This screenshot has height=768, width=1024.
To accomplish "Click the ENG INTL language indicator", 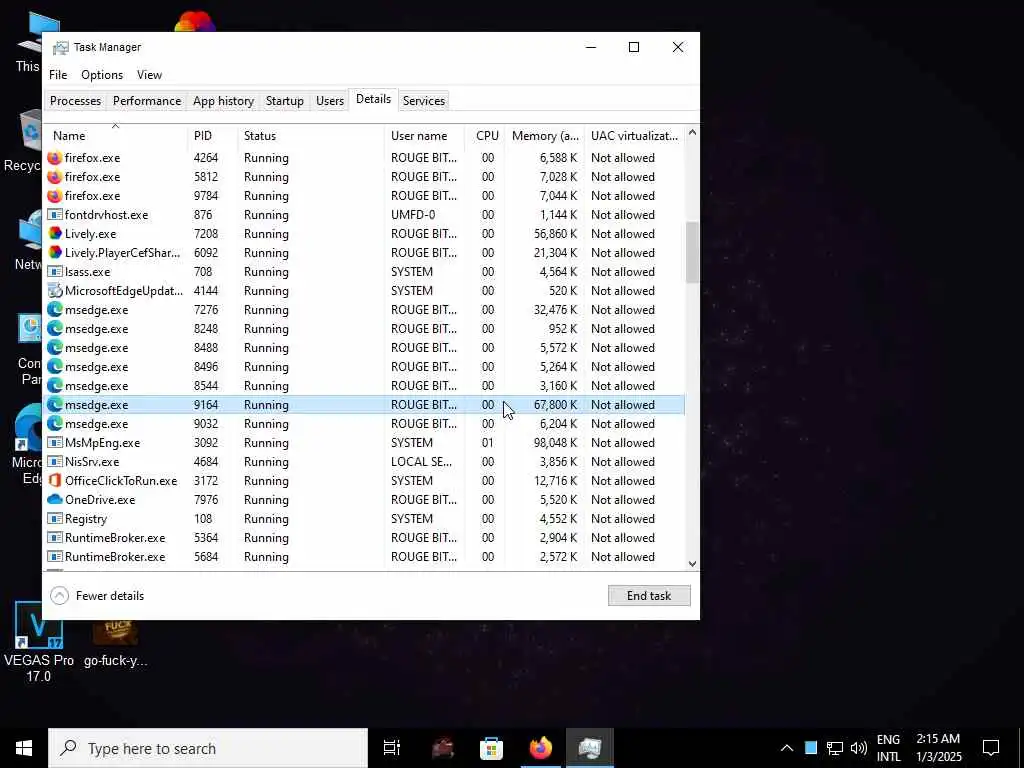I will [888, 748].
